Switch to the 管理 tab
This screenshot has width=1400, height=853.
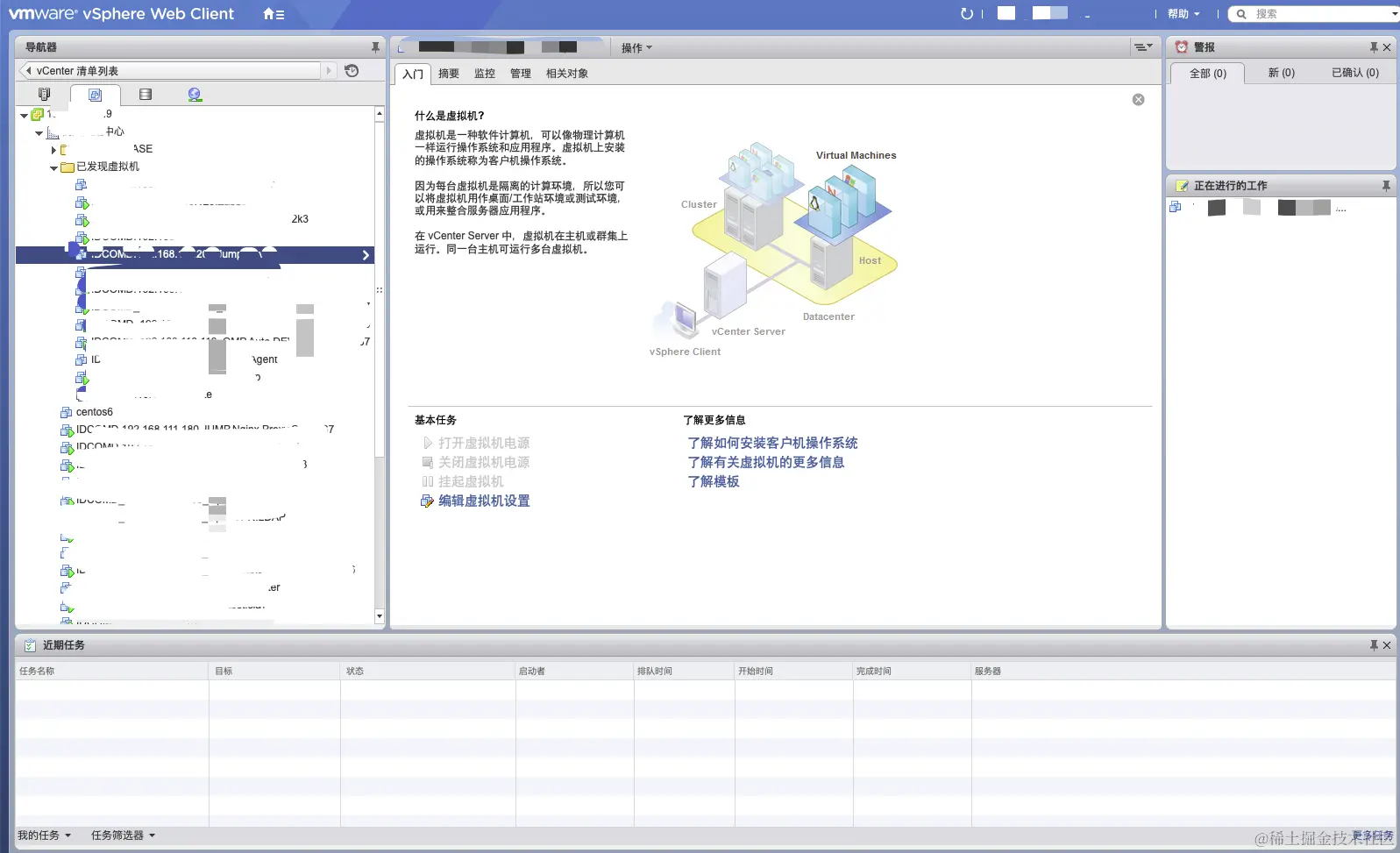pos(521,74)
